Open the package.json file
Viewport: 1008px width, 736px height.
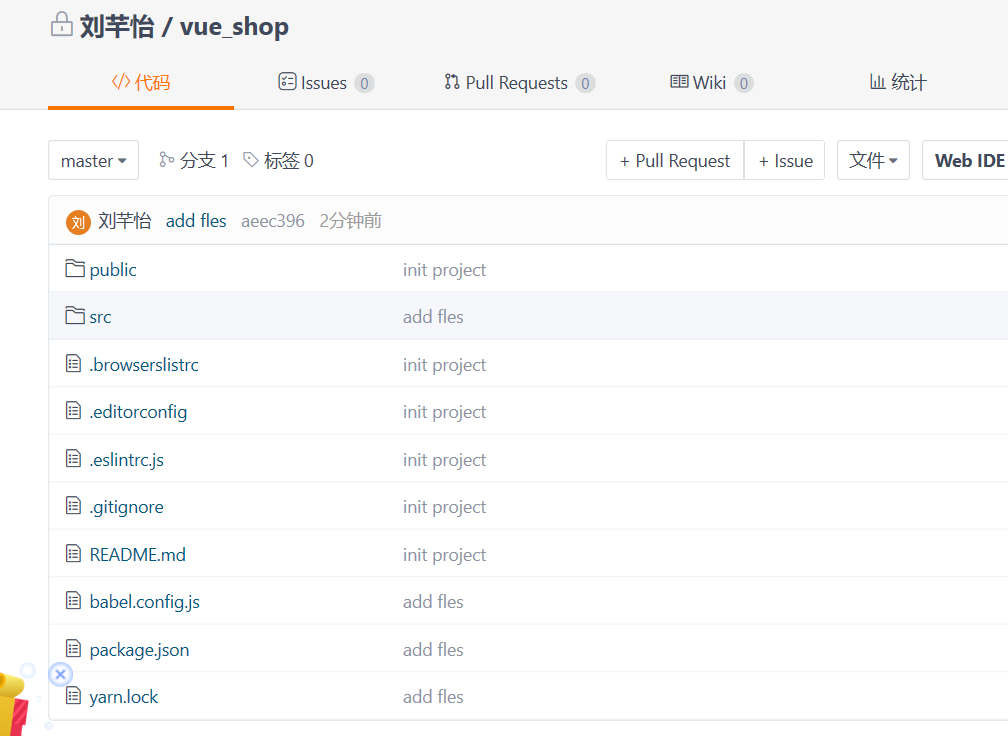(140, 650)
